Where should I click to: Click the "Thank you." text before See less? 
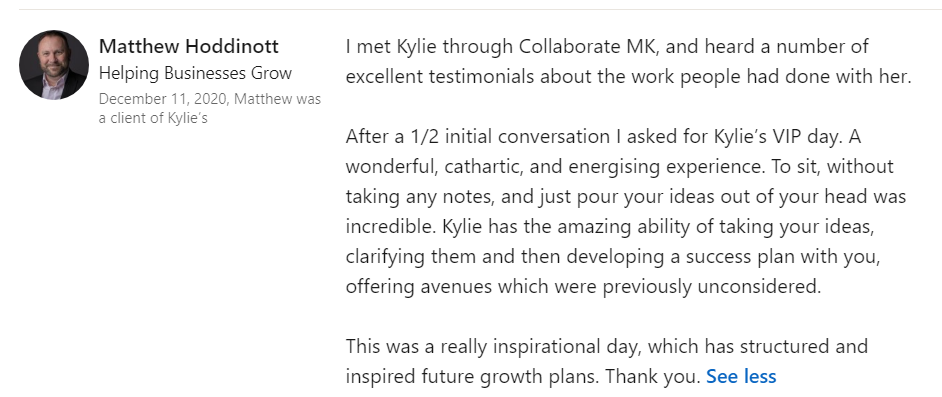[x=653, y=377]
